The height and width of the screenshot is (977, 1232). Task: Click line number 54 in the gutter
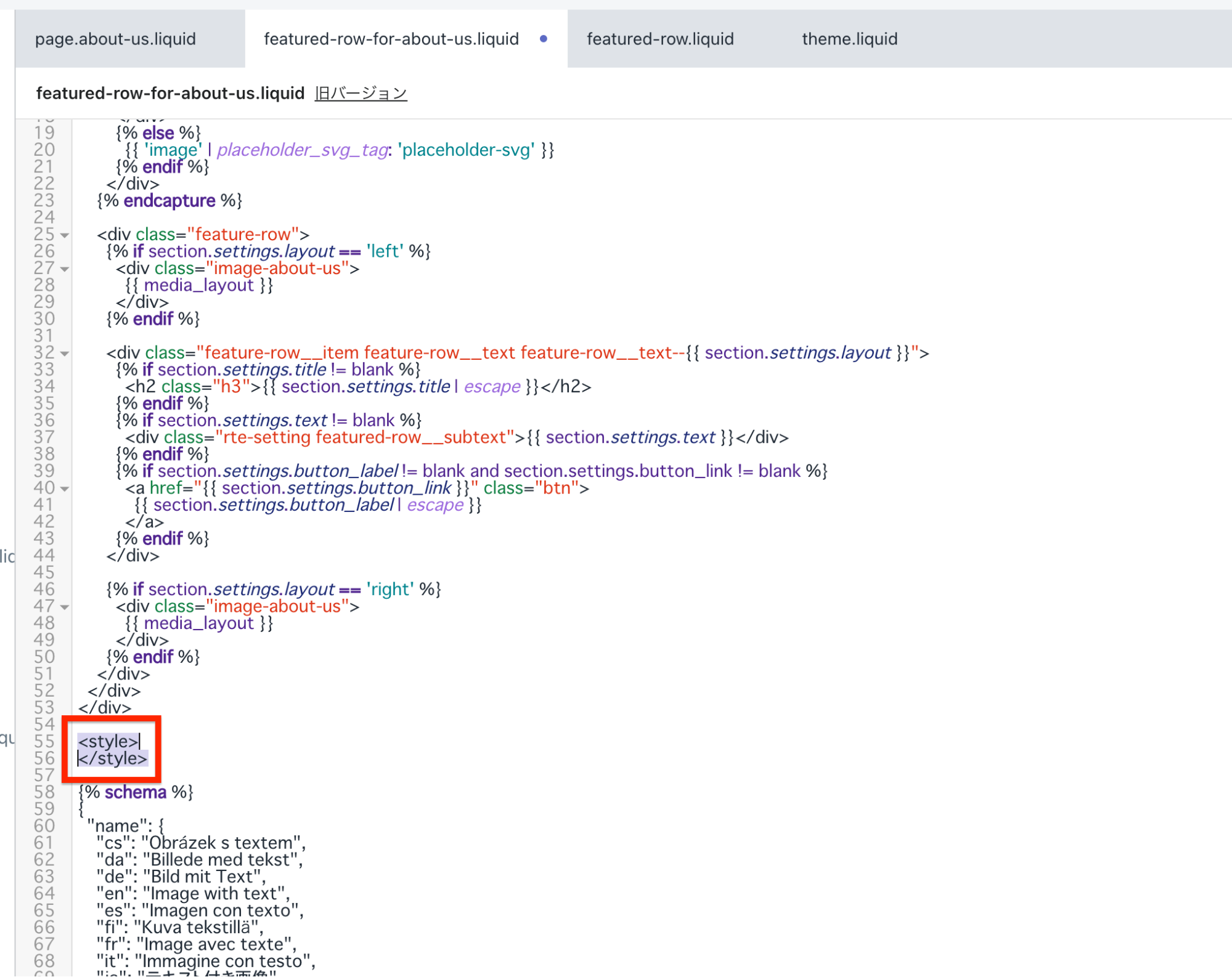(x=44, y=724)
